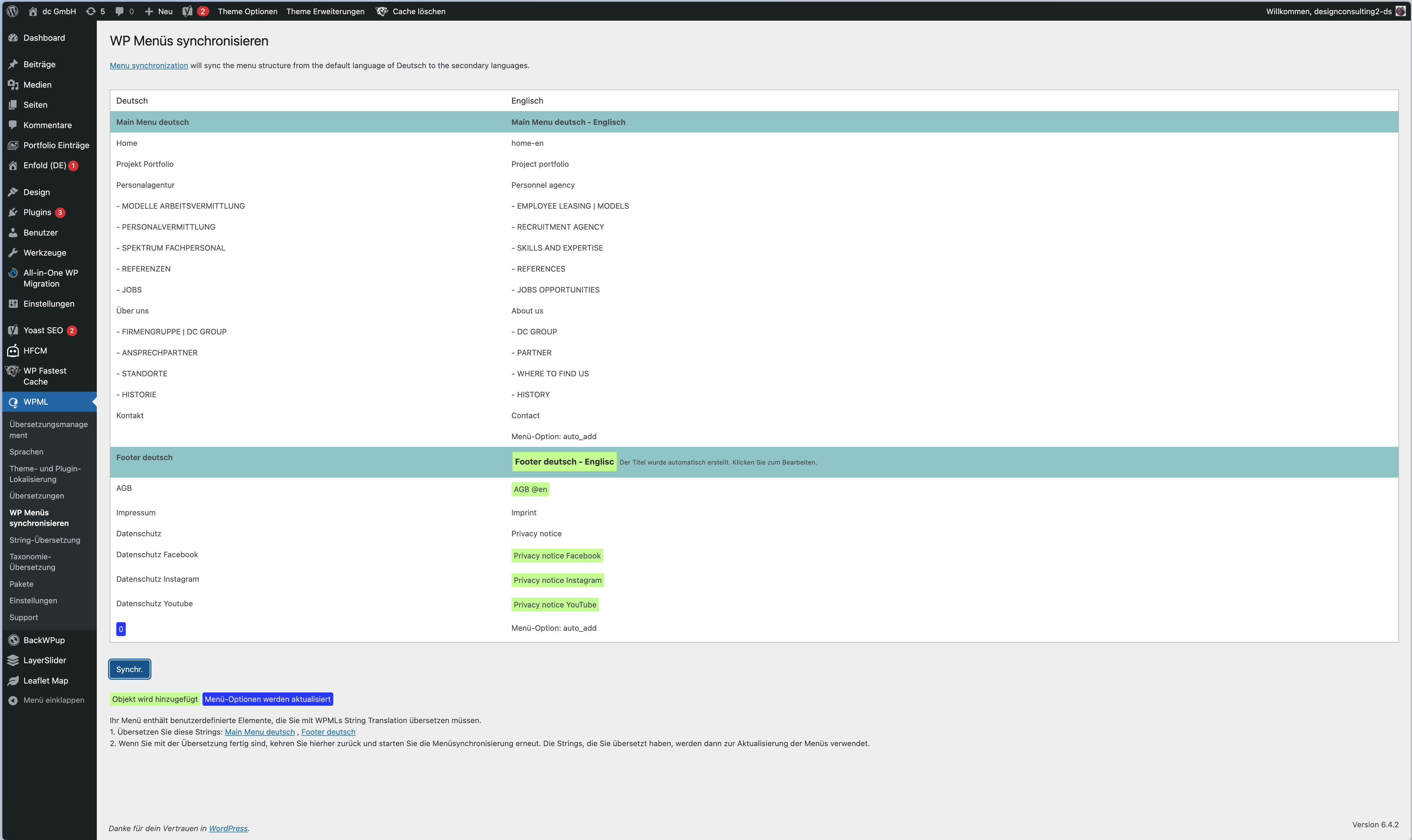Click the Plugins plug icon
Image resolution: width=1412 pixels, height=840 pixels.
pos(13,212)
